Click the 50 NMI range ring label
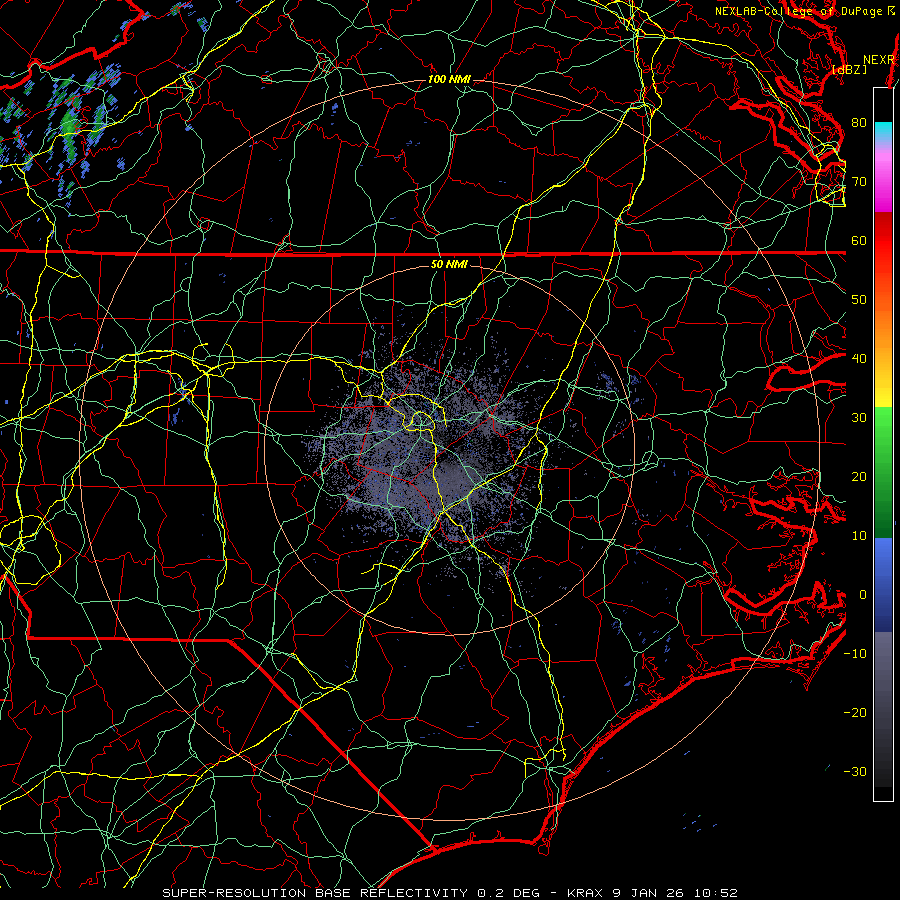Screen dimensions: 900x900 point(449,264)
